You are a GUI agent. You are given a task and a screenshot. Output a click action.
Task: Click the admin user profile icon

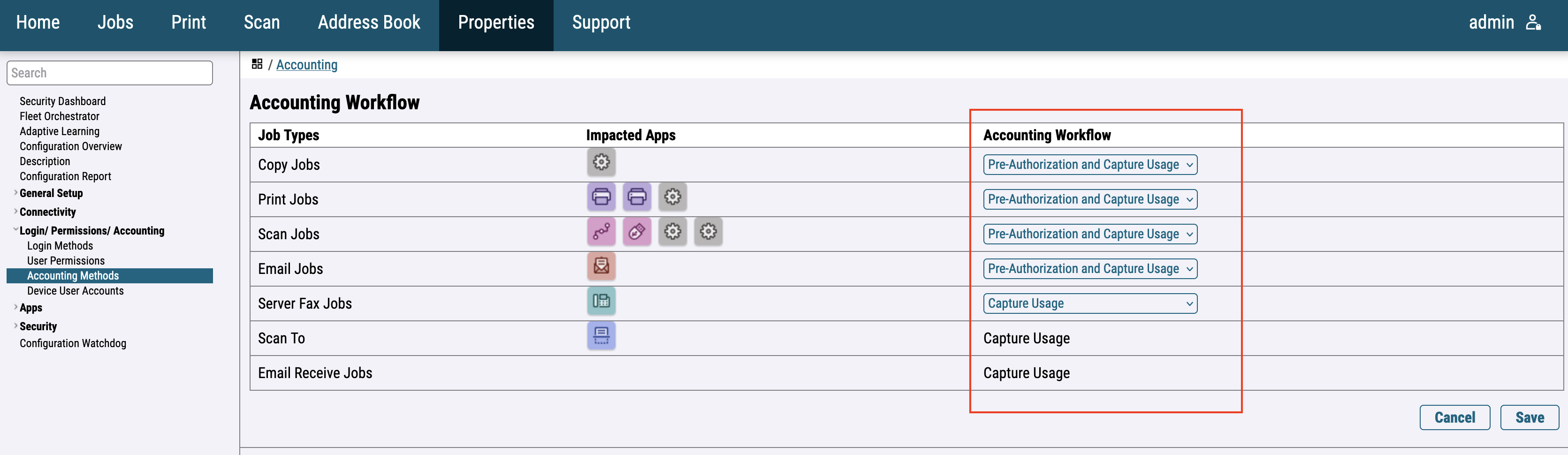(x=1533, y=23)
